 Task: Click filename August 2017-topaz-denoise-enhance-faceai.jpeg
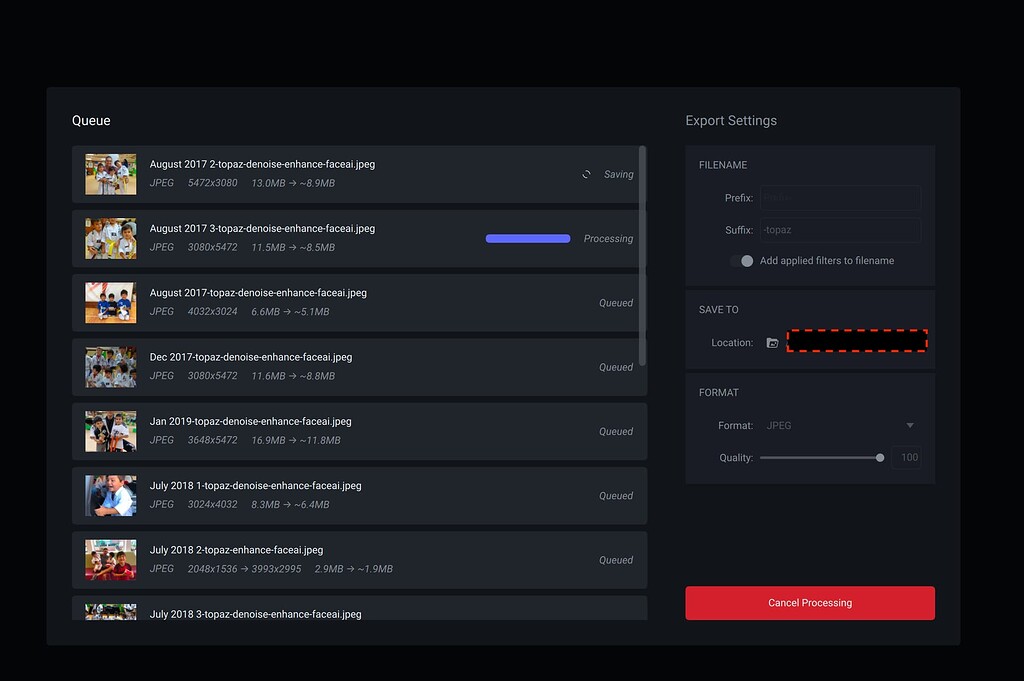tap(258, 293)
